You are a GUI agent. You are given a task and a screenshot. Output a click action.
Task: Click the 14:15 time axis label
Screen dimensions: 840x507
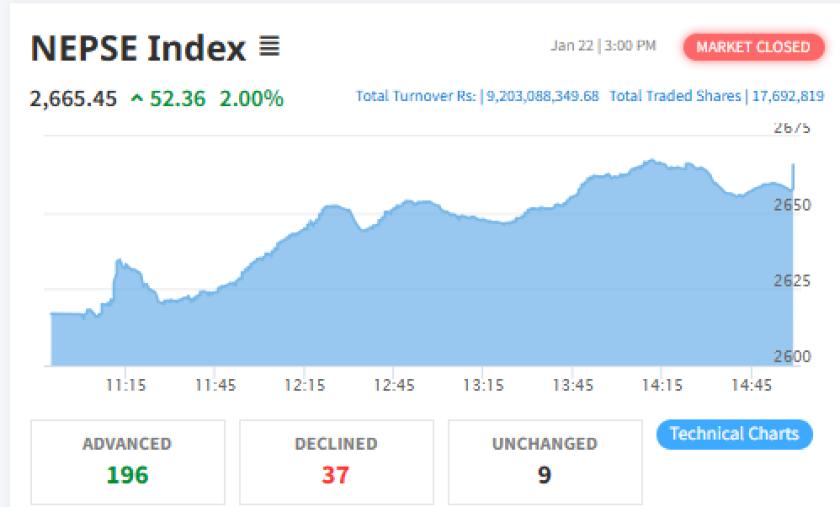(x=662, y=385)
